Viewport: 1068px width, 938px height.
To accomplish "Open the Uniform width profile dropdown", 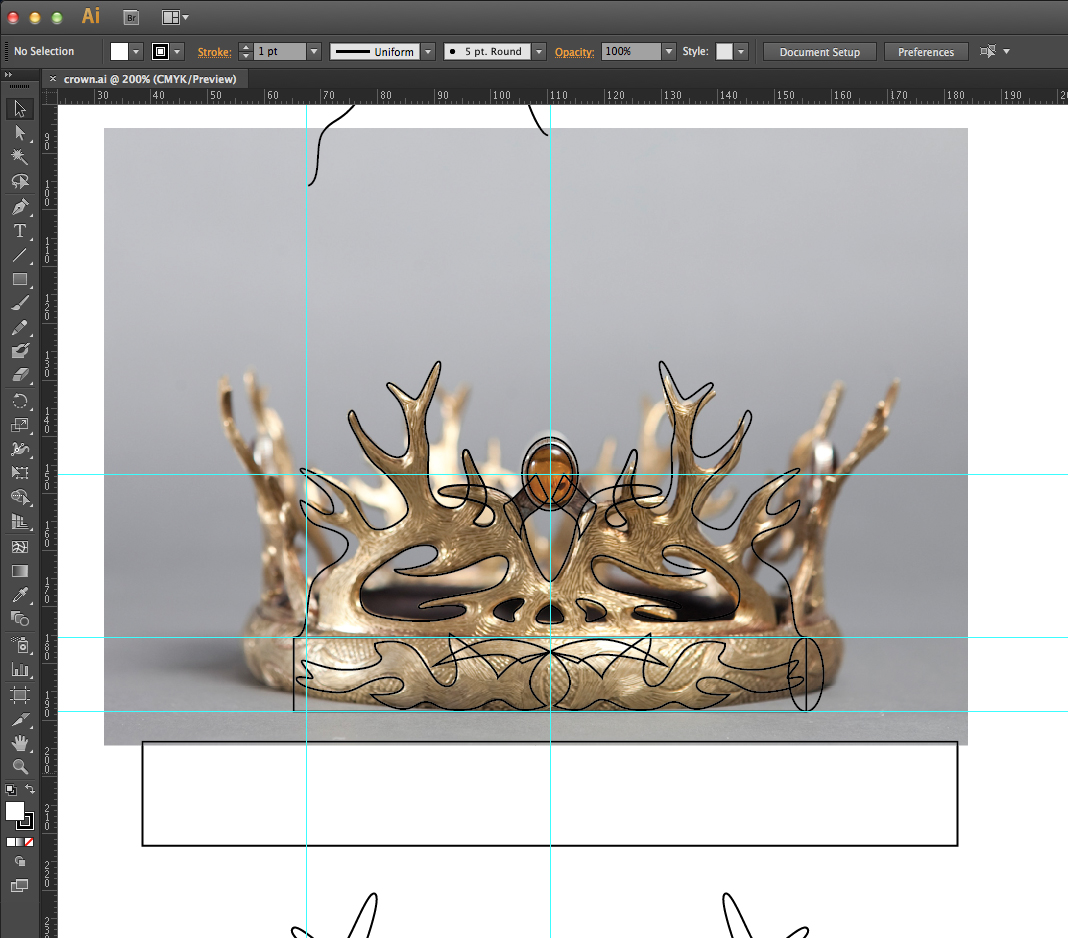I will coord(428,52).
